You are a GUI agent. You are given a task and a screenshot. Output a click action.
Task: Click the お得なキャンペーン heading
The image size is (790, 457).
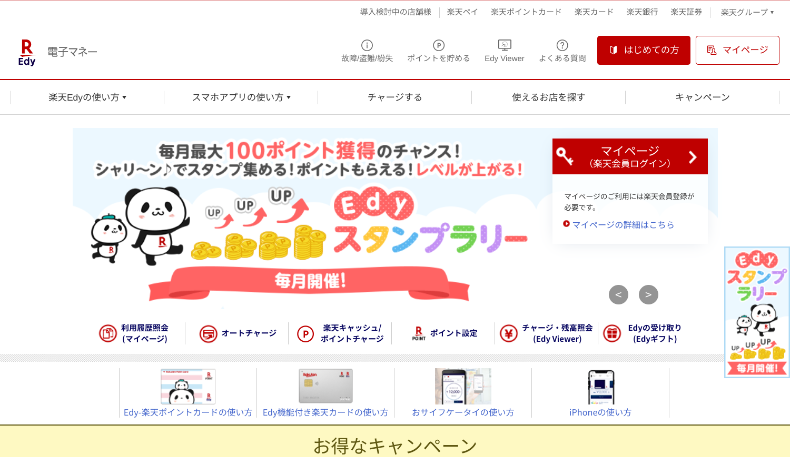click(x=394, y=446)
